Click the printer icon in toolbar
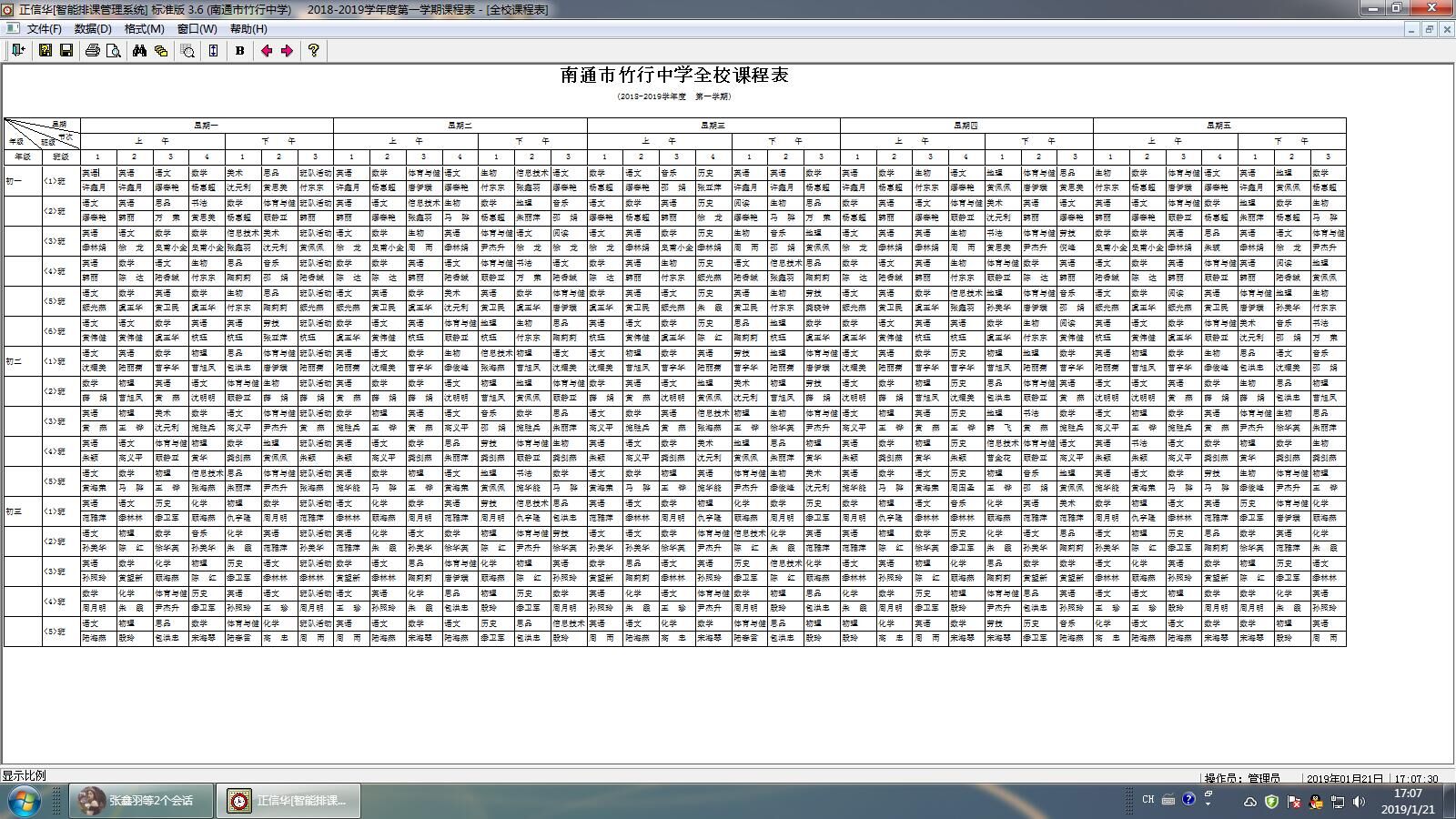Viewport: 1456px width, 819px height. (92, 51)
